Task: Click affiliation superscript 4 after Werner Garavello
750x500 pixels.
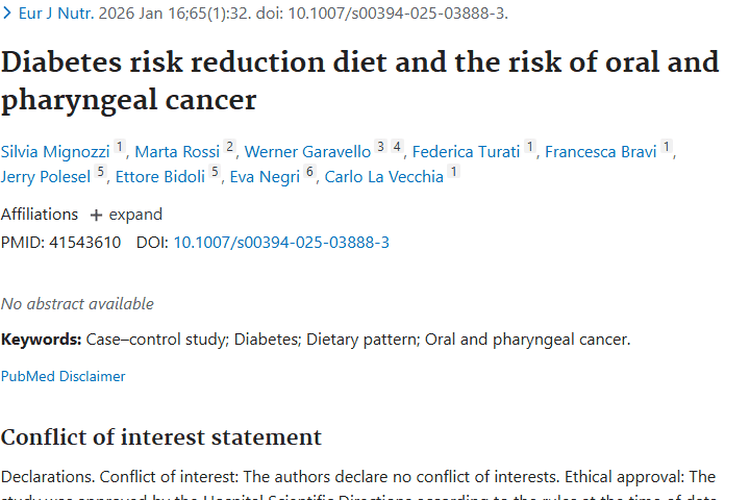Action: (397, 147)
